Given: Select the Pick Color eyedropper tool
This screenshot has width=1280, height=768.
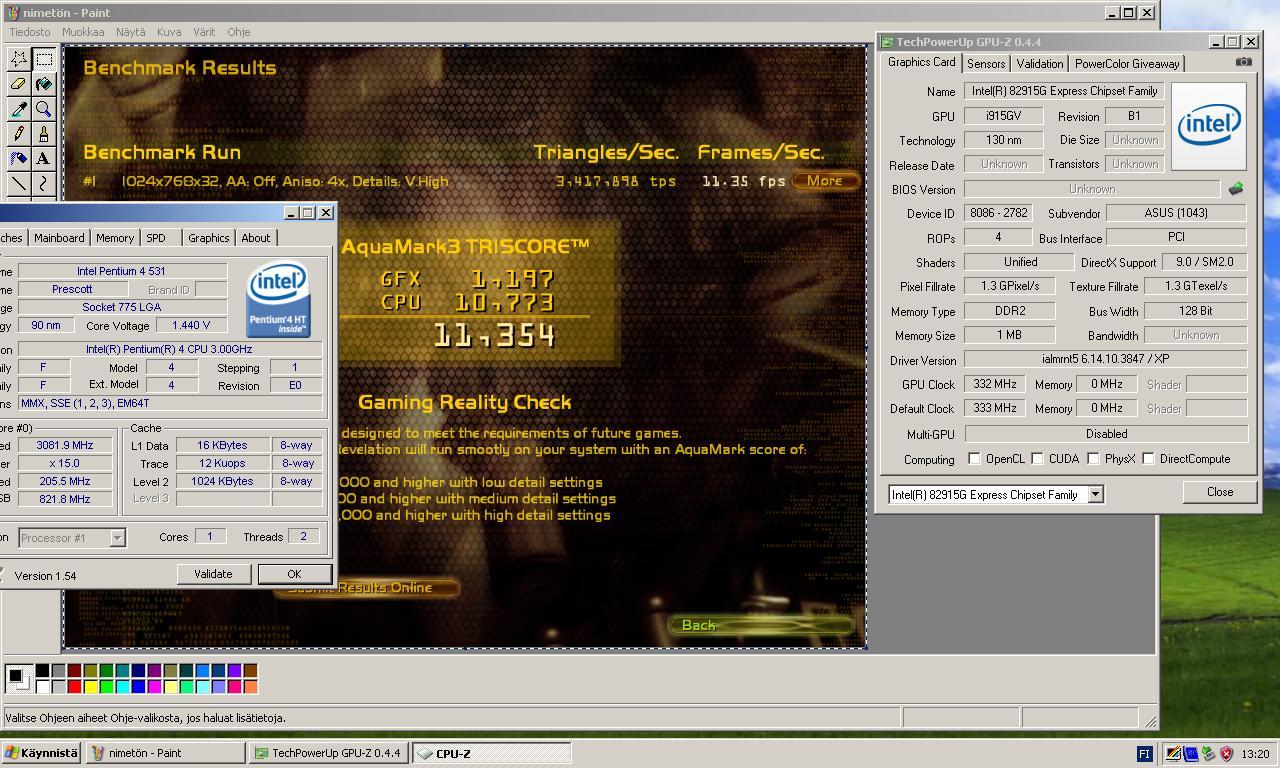Looking at the screenshot, I should pos(18,109).
